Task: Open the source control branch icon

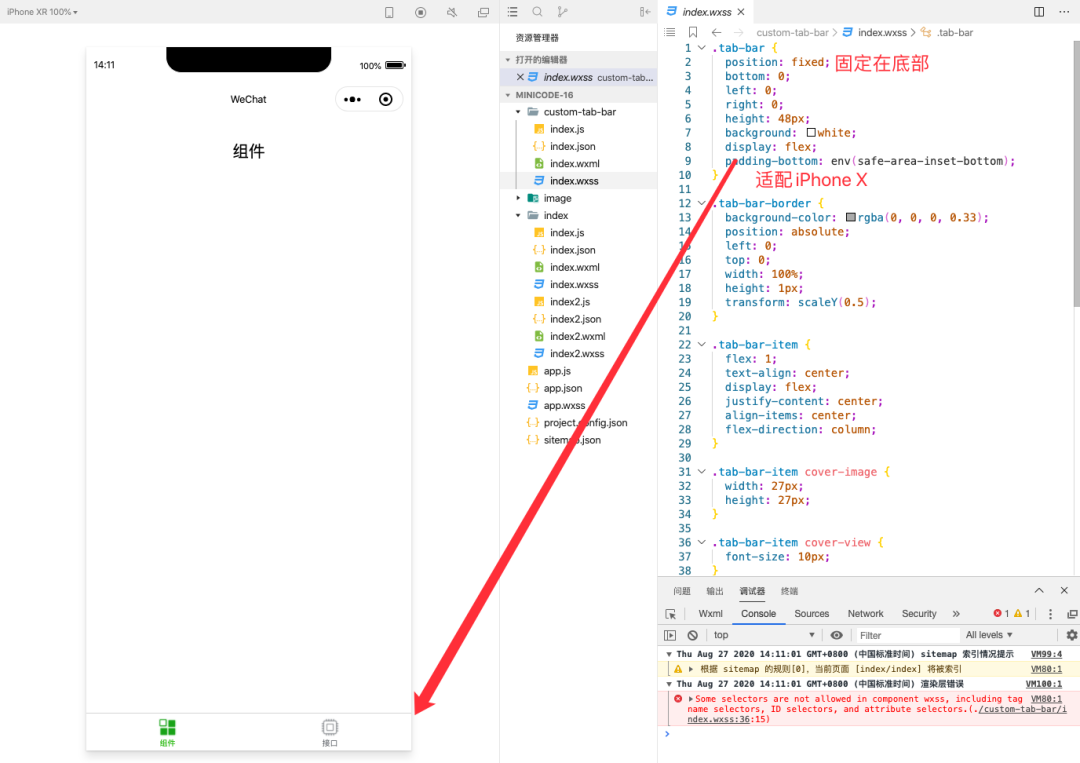Action: click(x=562, y=12)
